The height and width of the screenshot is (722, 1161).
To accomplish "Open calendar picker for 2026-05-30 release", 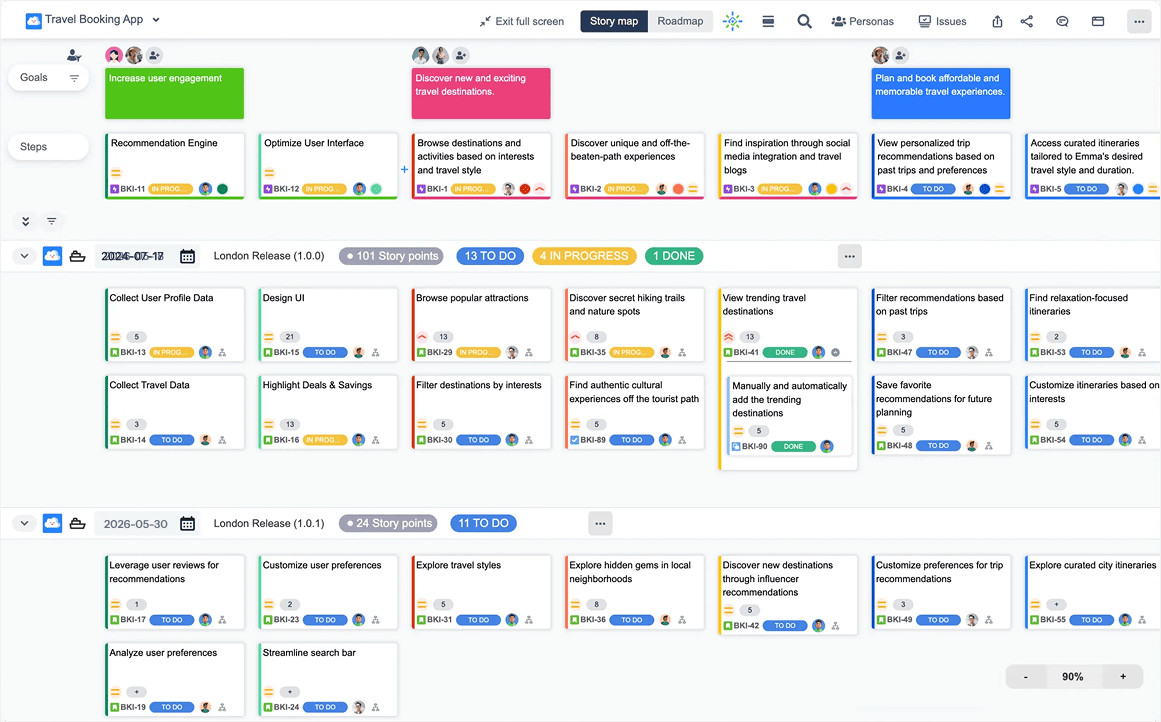I will point(187,524).
